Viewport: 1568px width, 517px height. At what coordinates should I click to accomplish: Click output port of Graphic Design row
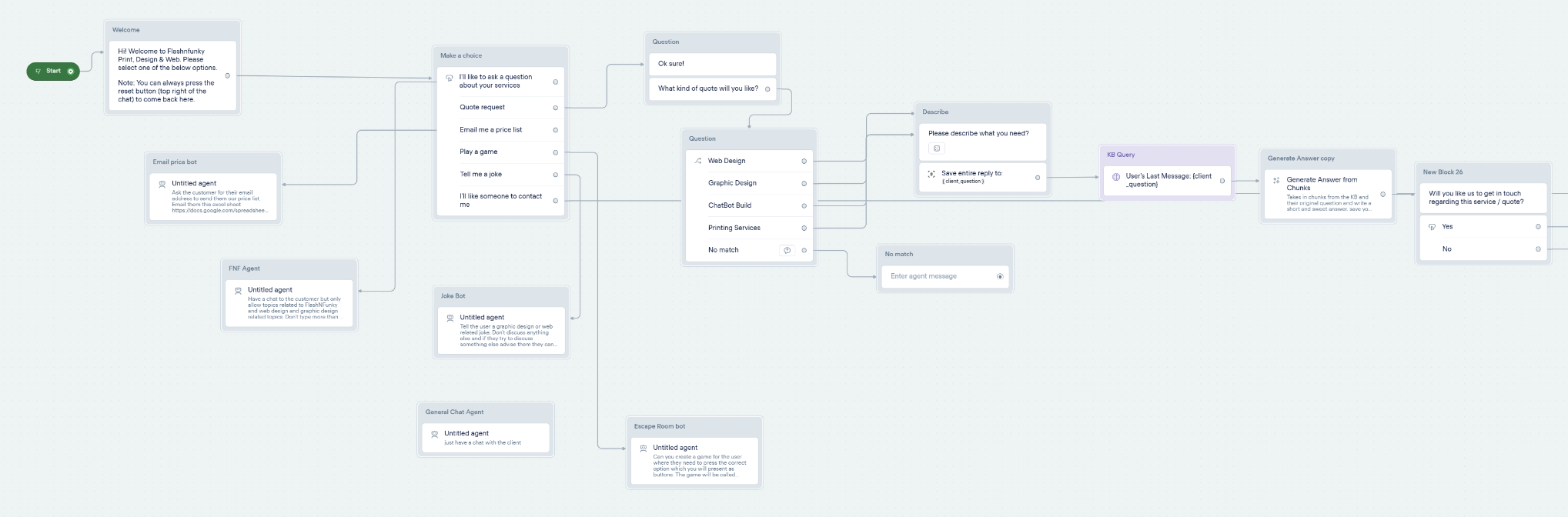tap(804, 184)
